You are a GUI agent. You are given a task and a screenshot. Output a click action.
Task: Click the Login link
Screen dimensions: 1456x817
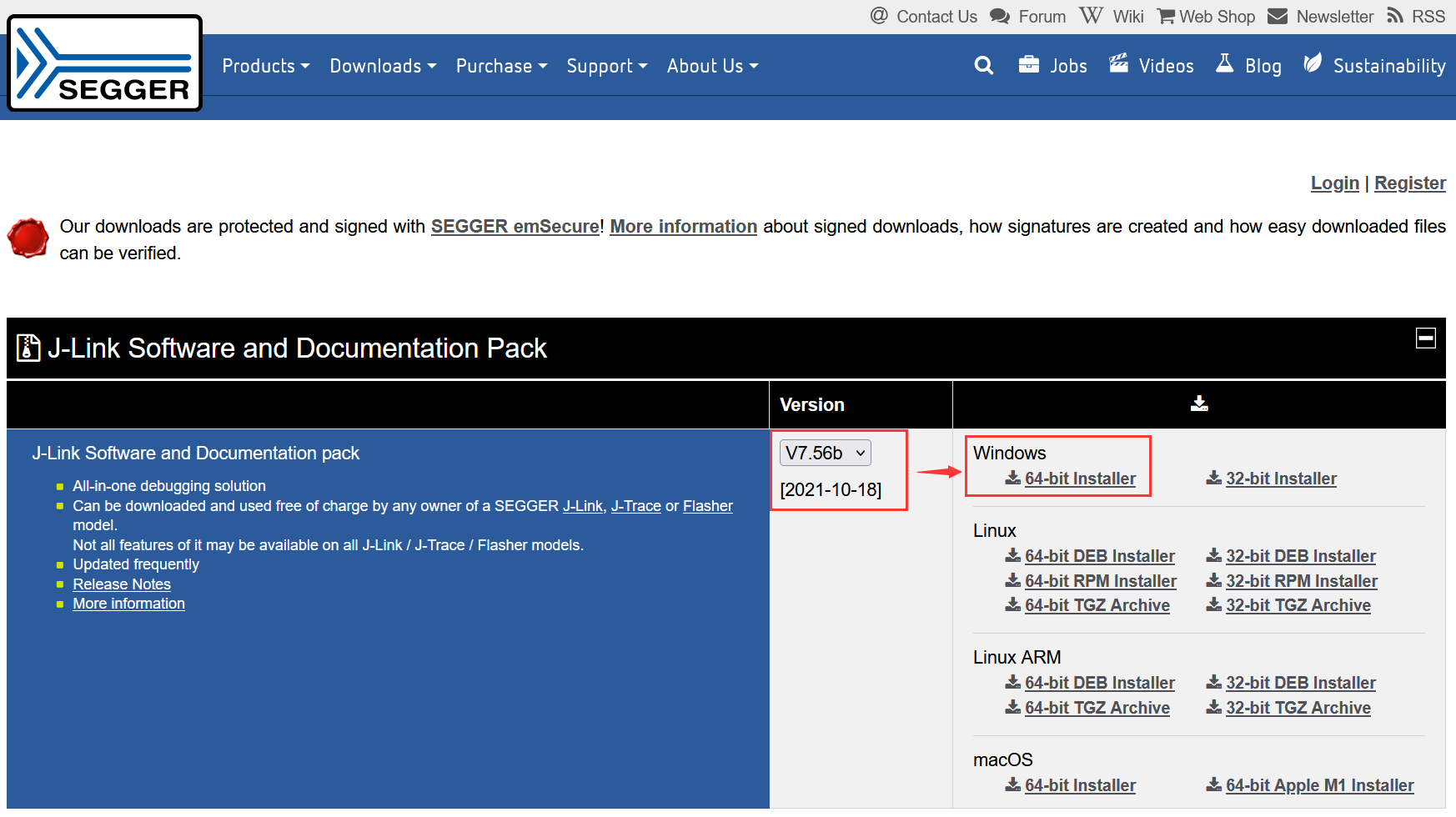[x=1334, y=183]
